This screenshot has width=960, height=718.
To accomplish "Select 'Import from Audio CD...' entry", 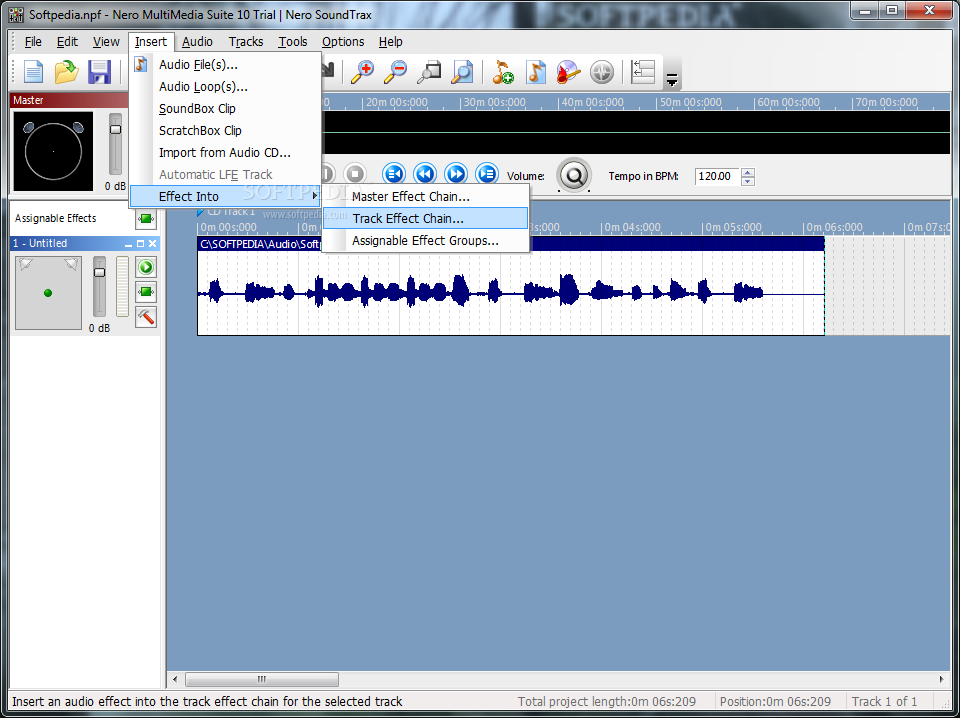I will click(225, 153).
